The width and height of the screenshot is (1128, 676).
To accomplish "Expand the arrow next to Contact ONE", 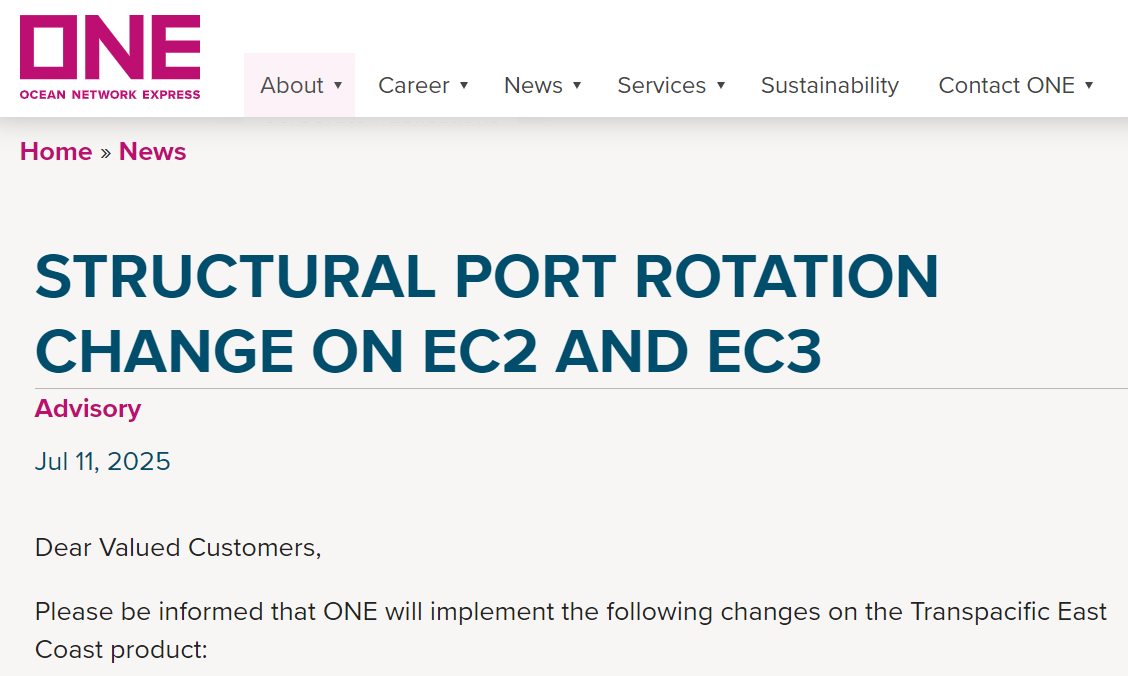I will click(1089, 86).
